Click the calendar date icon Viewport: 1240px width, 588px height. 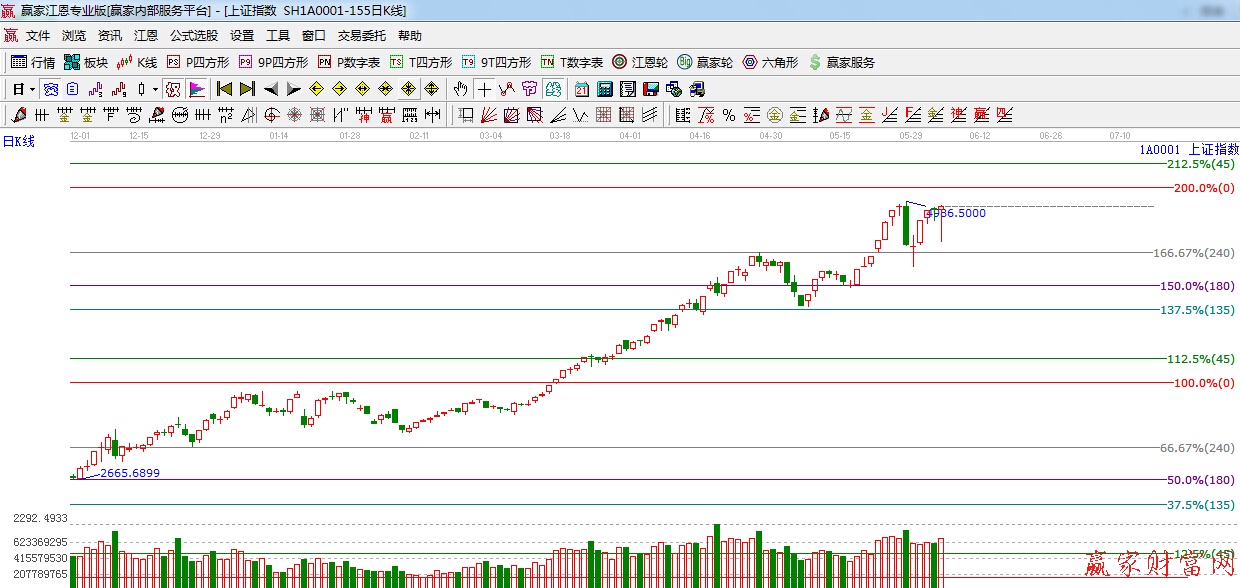tap(581, 89)
